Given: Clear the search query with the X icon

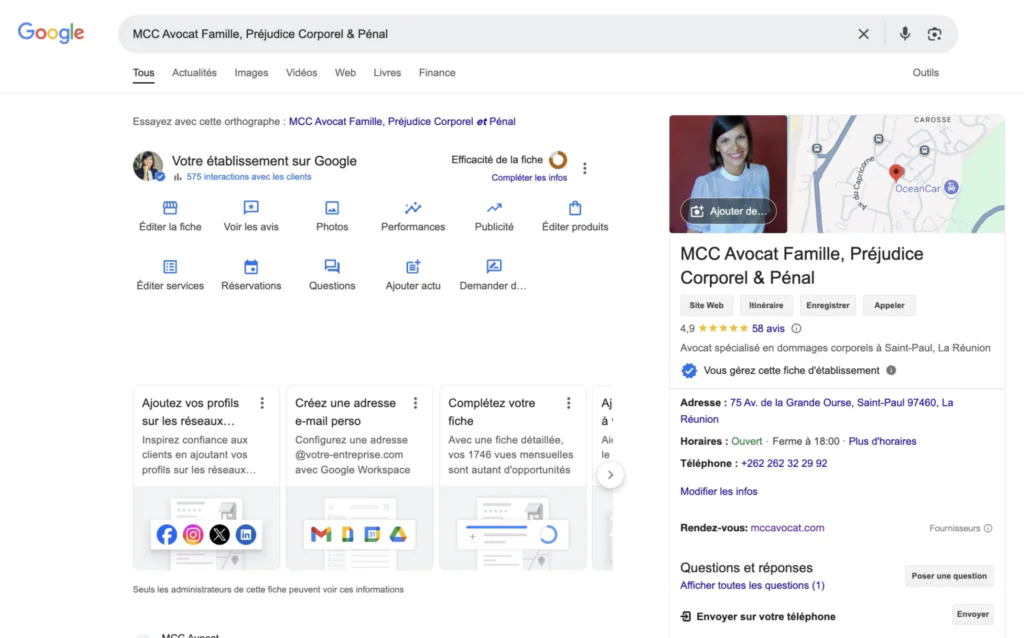Looking at the screenshot, I should pos(863,34).
